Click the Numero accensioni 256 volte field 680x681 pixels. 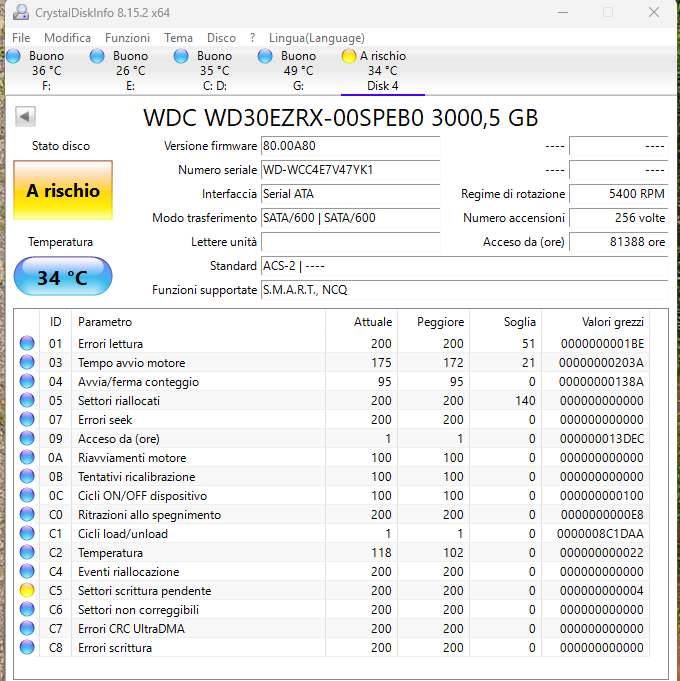(x=618, y=218)
